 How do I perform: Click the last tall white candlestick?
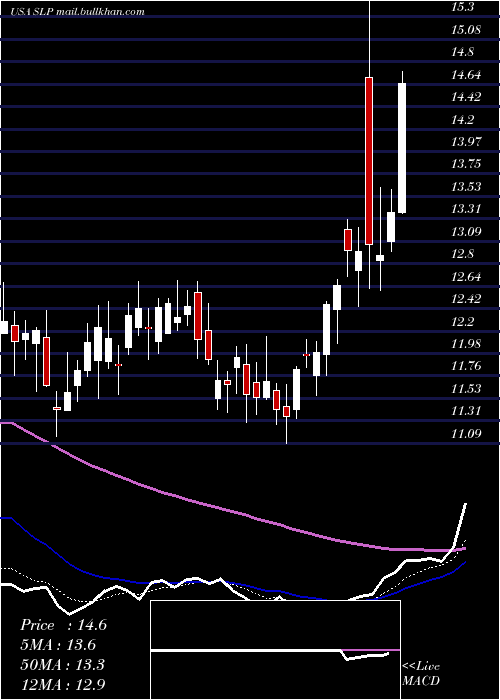[x=402, y=148]
